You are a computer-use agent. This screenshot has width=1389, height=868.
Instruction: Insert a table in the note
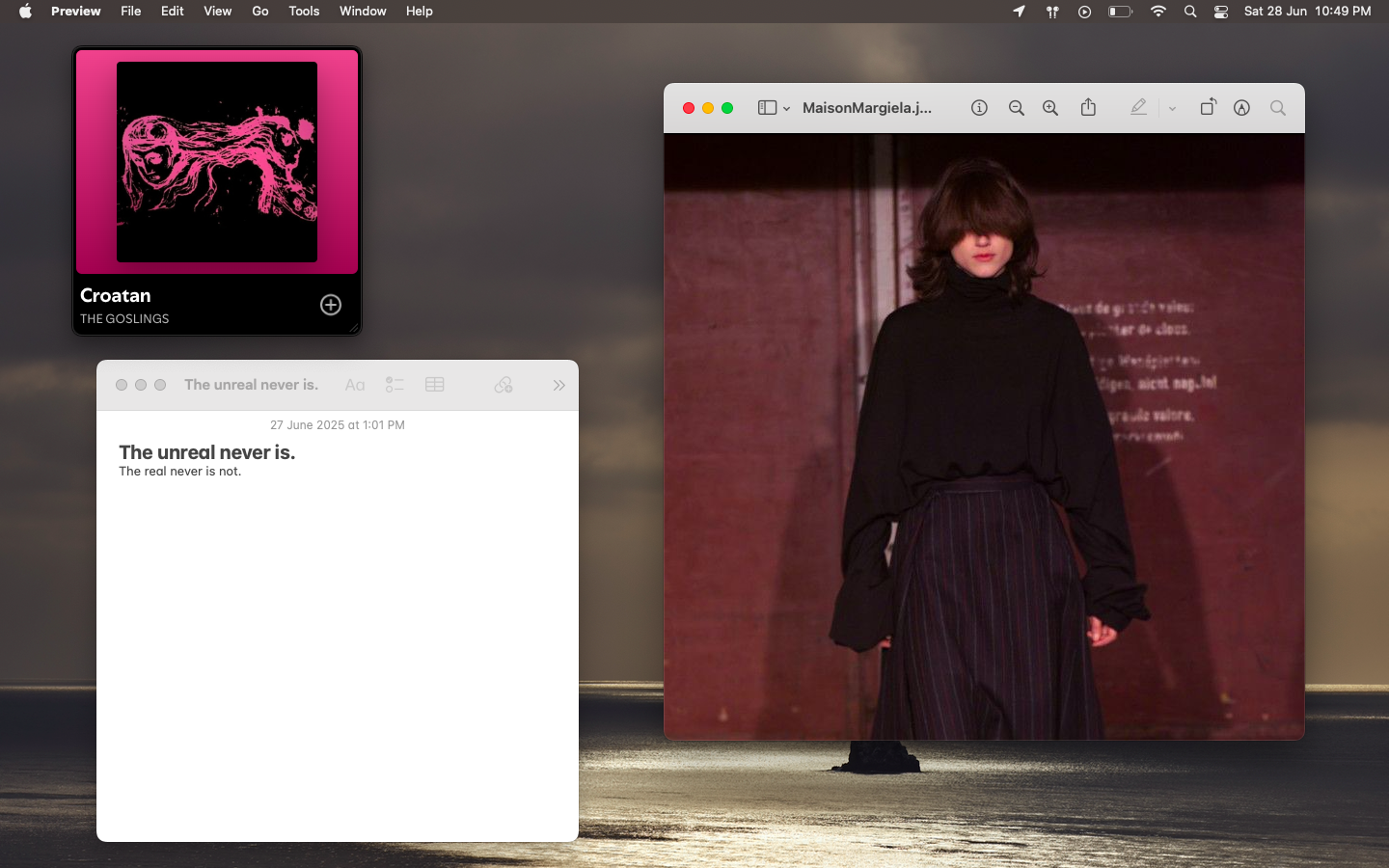(435, 385)
